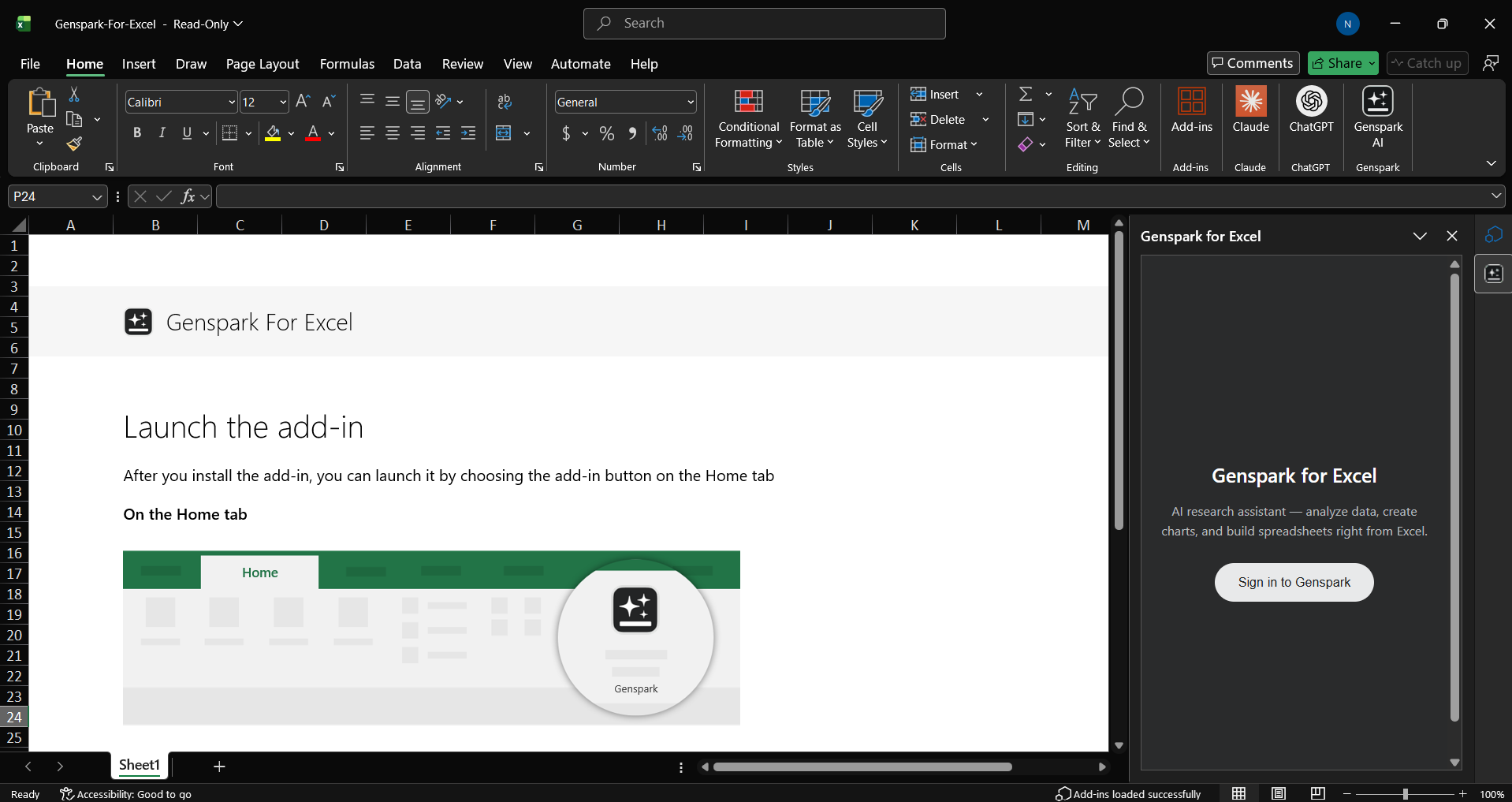
Task: Open the font size dropdown
Action: point(283,102)
